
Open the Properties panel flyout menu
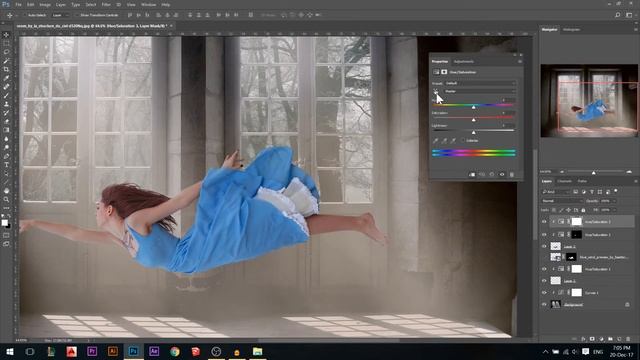pos(520,62)
